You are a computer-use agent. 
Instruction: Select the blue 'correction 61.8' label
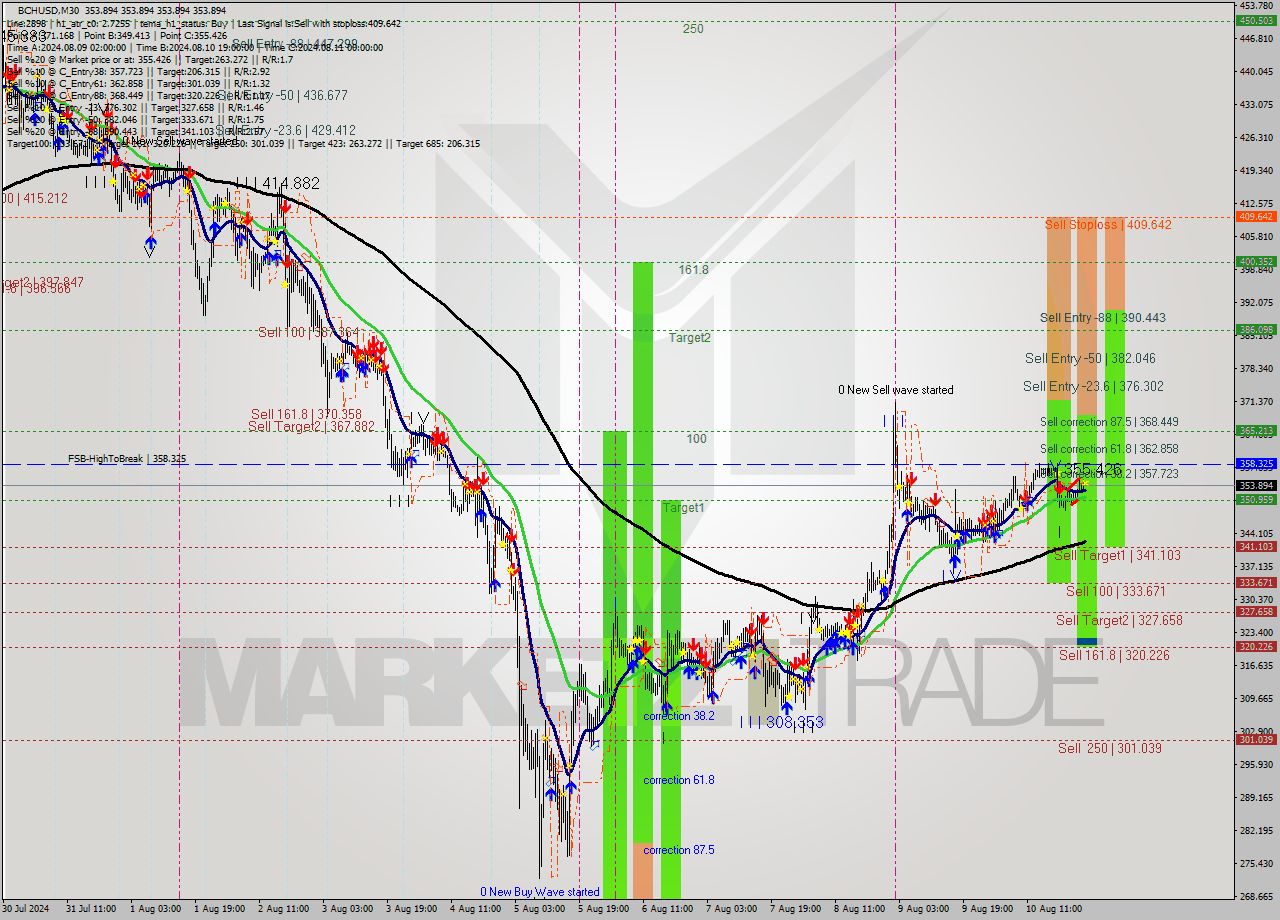click(679, 780)
